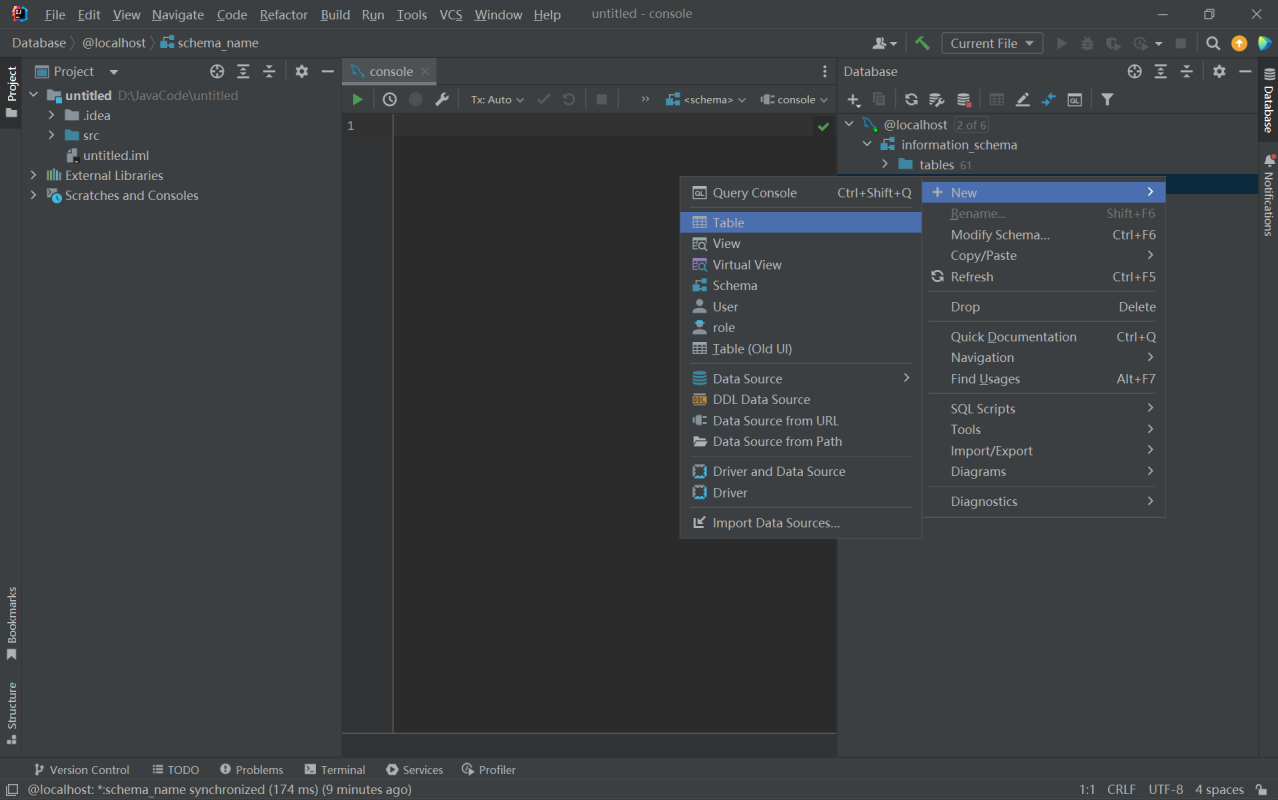Click the Filter funnel icon in Database panel
Viewport: 1278px width, 800px height.
[1107, 100]
